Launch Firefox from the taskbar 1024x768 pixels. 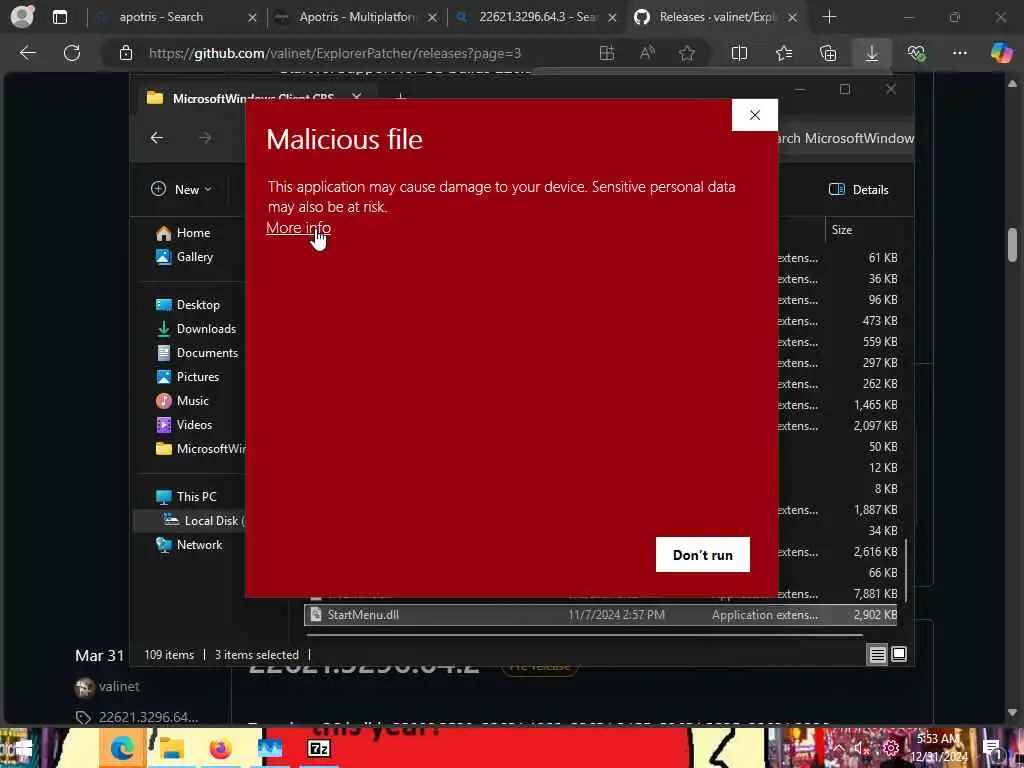(221, 748)
